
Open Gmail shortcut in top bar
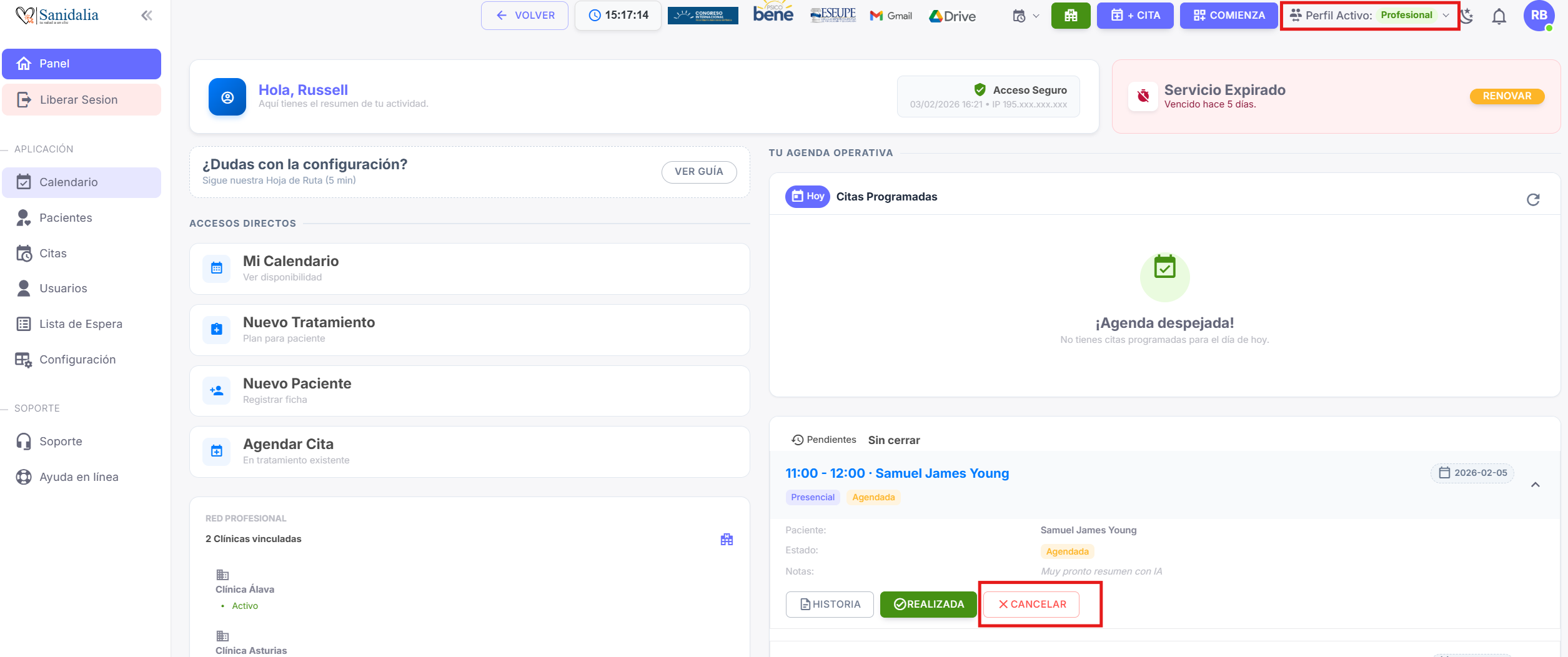click(891, 16)
